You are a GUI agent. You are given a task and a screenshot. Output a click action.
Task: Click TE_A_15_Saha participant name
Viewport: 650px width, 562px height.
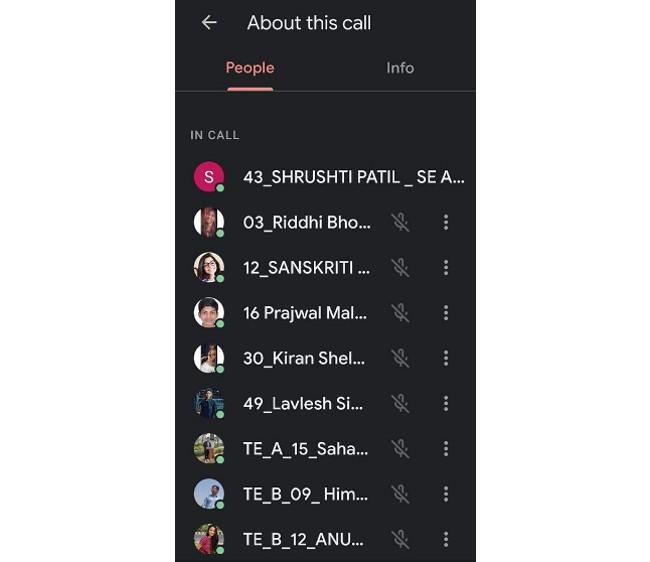[x=306, y=449]
